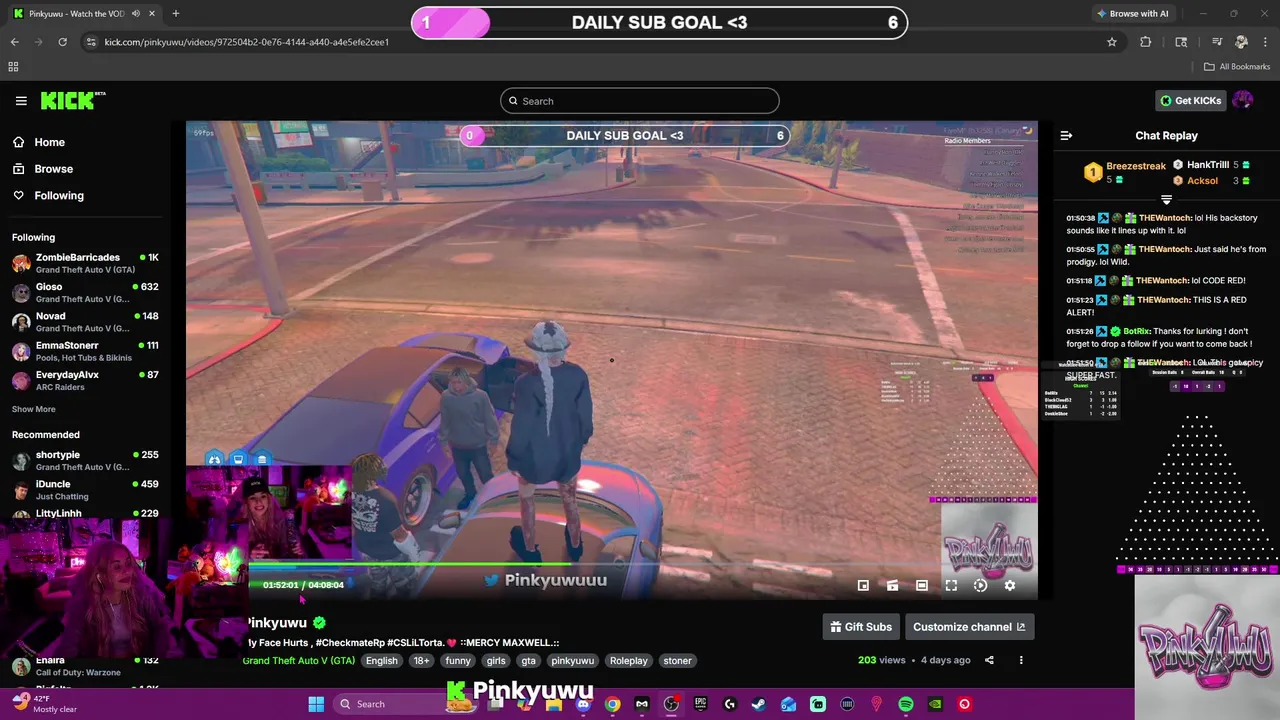1280x720 pixels.
Task: Open EverydayAlvx channel in sidebar
Action: (x=85, y=380)
